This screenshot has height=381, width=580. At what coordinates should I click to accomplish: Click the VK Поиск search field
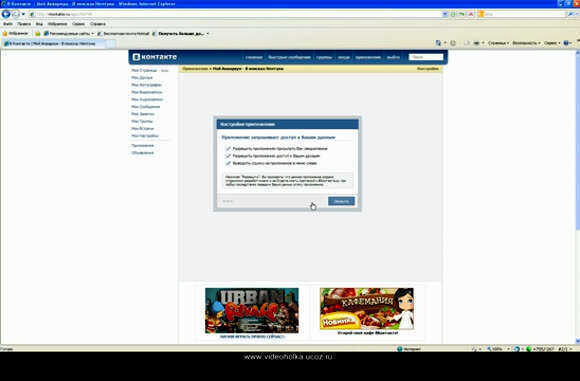tap(426, 57)
